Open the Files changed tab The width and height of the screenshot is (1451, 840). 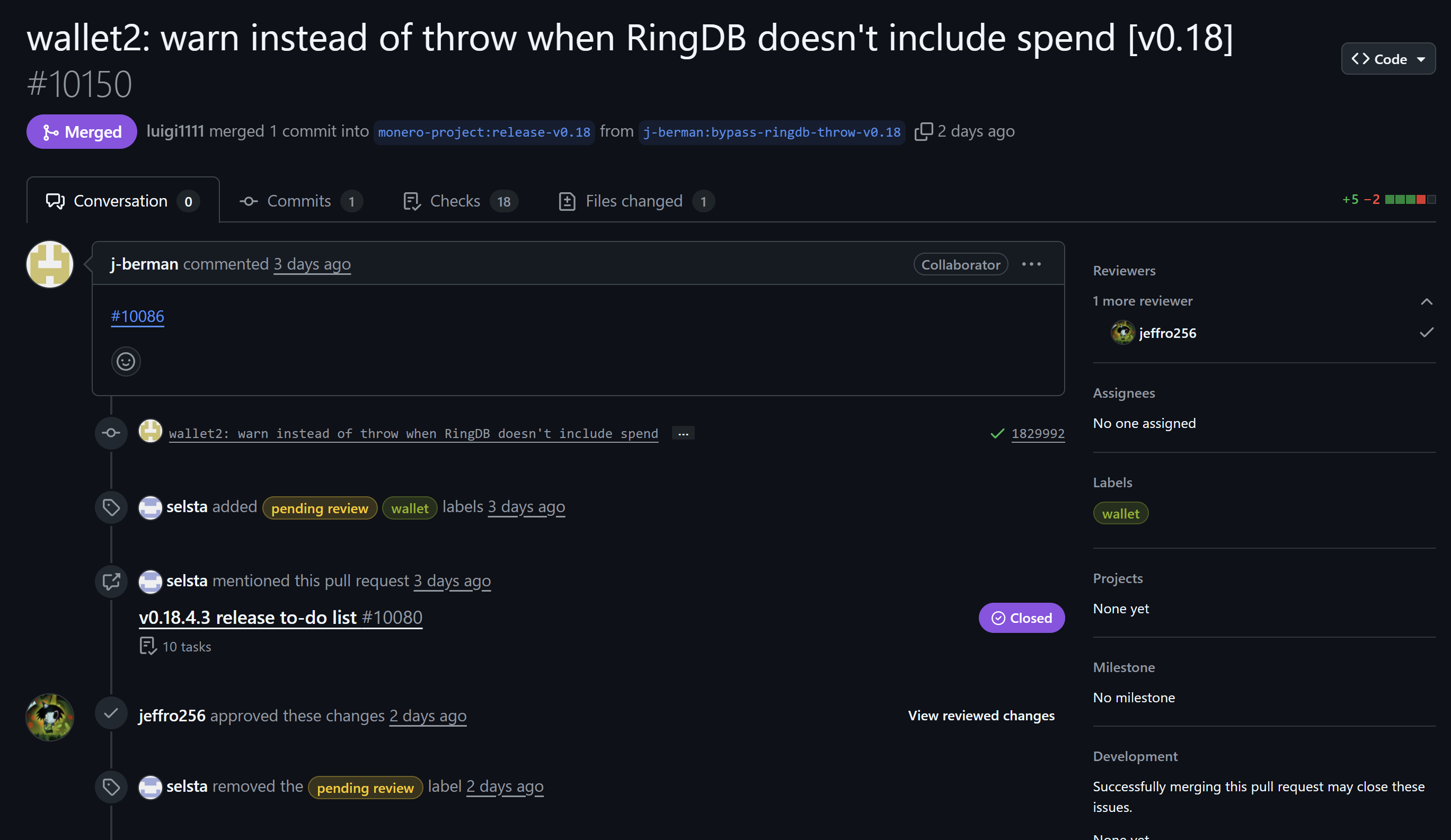pyautogui.click(x=634, y=201)
